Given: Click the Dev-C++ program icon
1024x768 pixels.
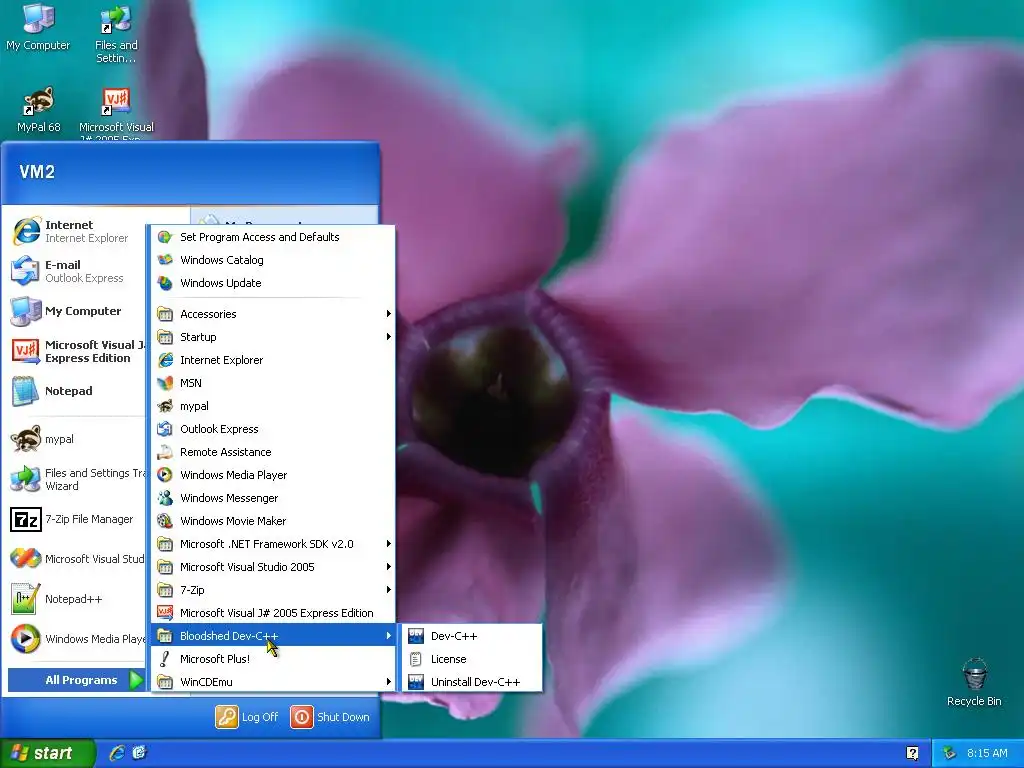Looking at the screenshot, I should [x=416, y=636].
